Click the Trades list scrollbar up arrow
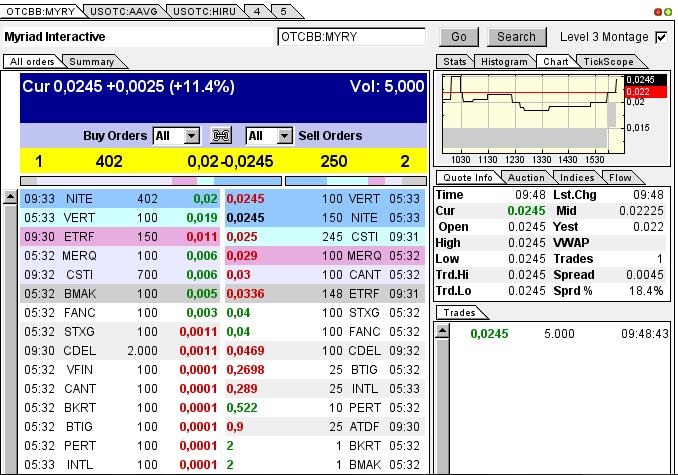 [442, 332]
